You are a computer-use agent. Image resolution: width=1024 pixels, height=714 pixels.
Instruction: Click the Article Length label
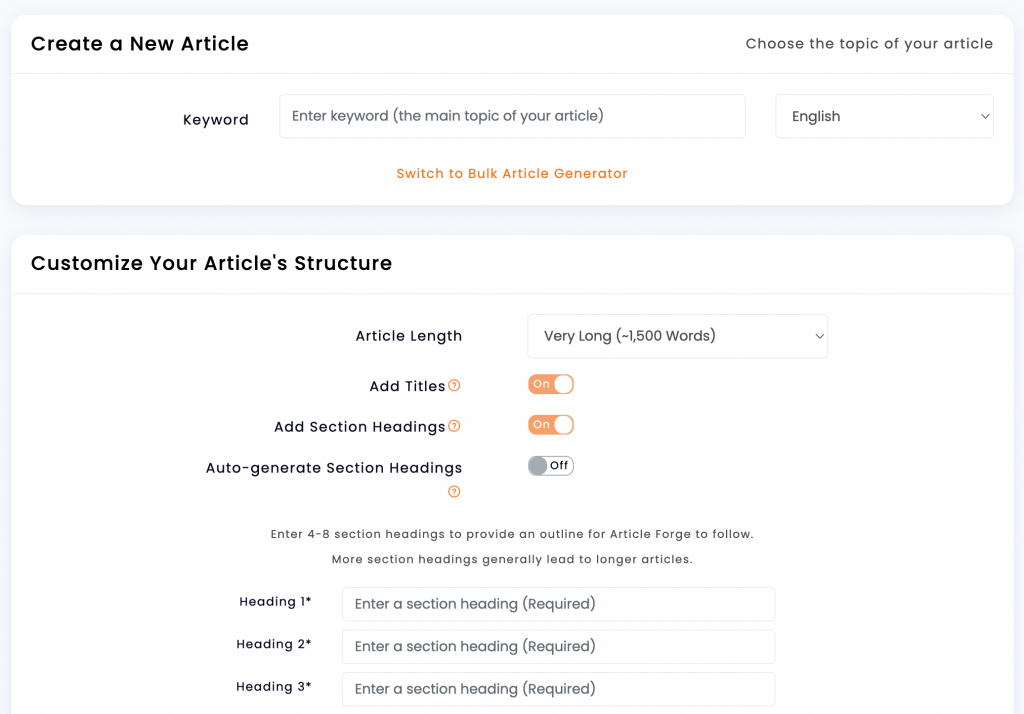[x=409, y=336]
